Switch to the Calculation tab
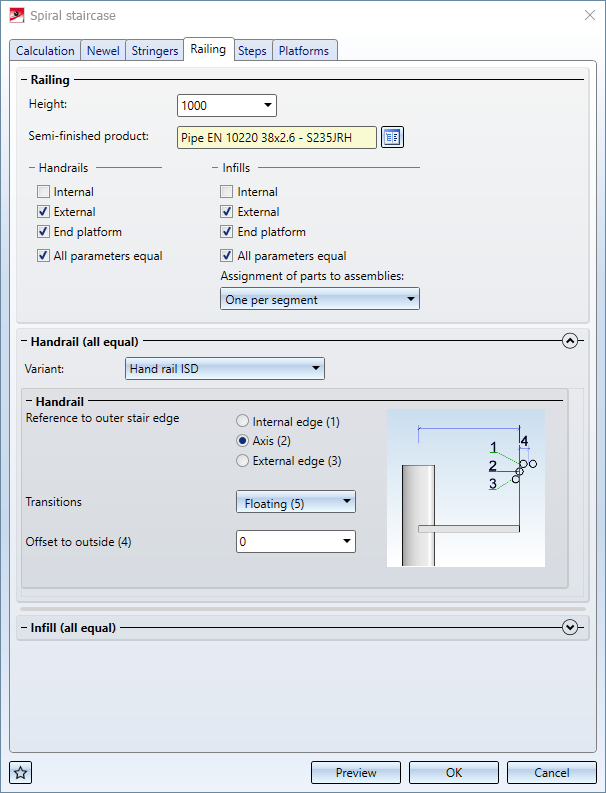The image size is (606, 793). (x=45, y=51)
